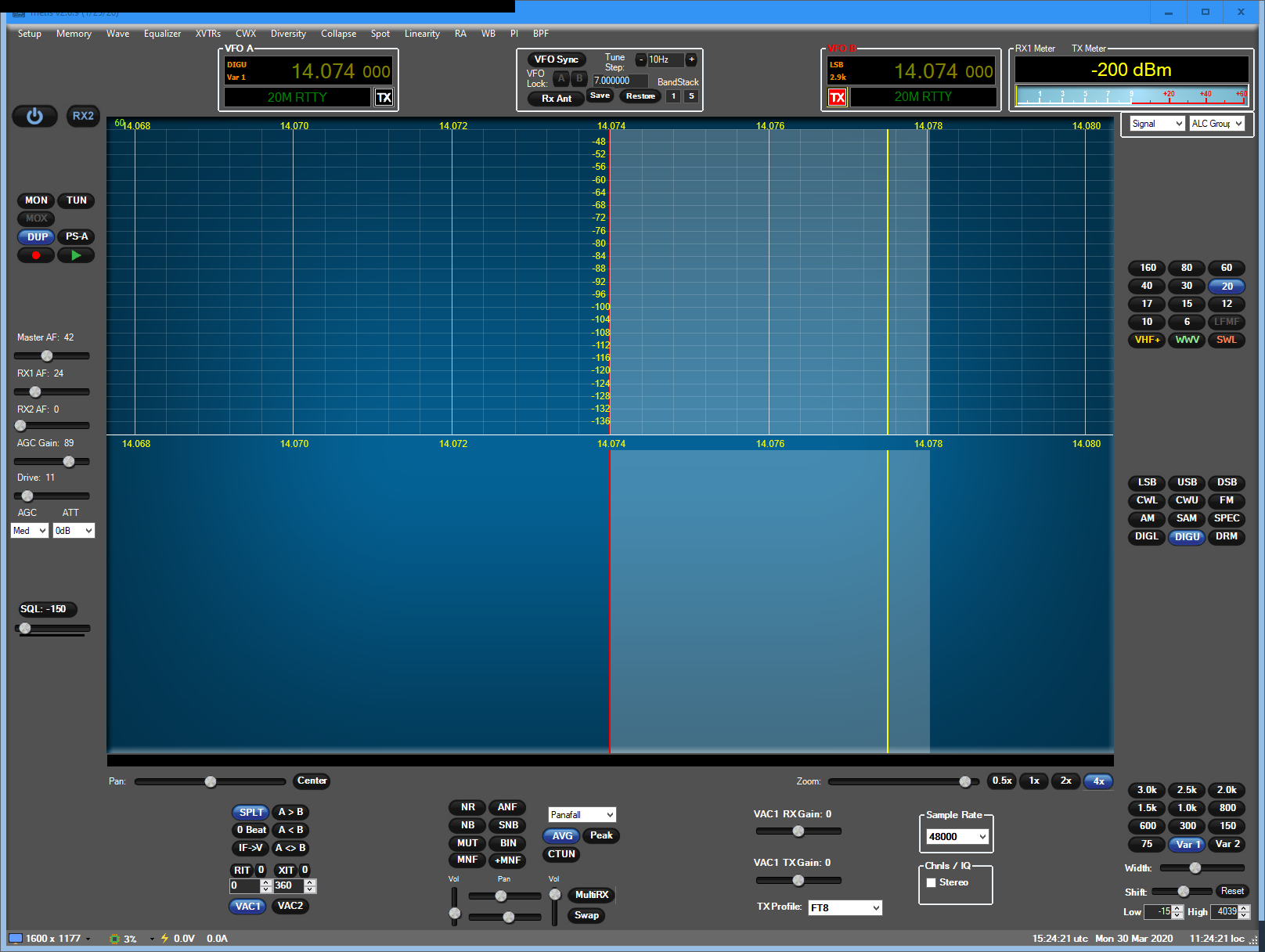
Task: Toggle the DUP duplex button
Action: (37, 236)
